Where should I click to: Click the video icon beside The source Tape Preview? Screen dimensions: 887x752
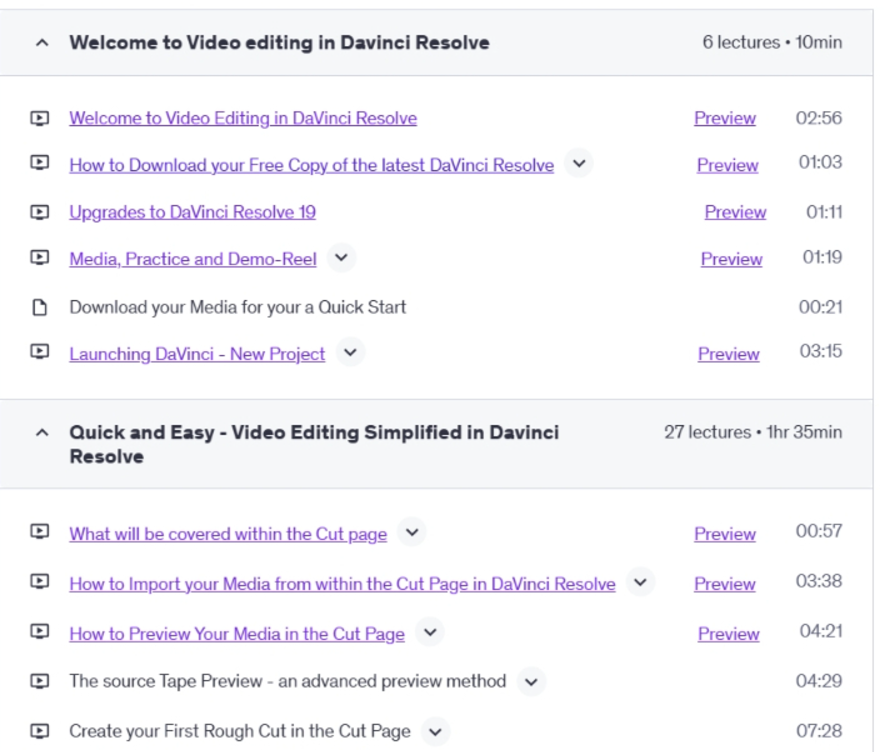tap(40, 681)
